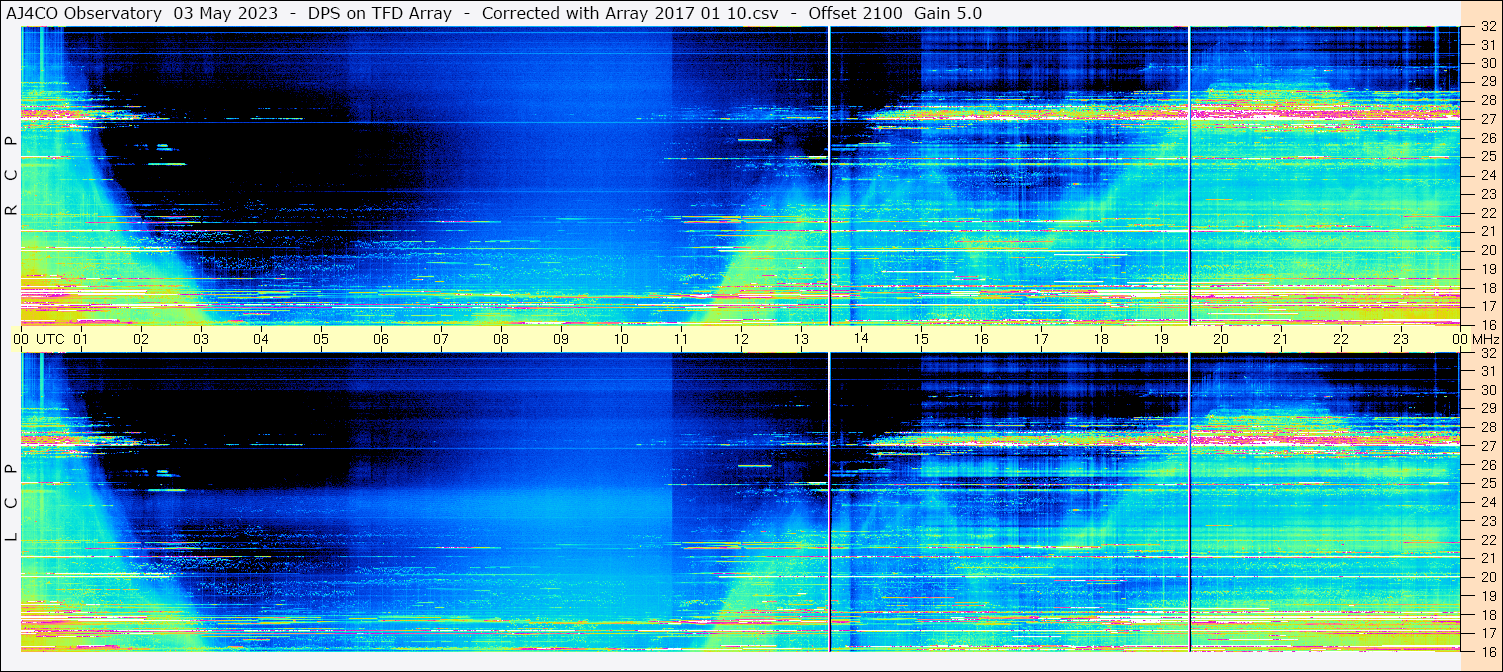Click "AJ4CO Observatory" in the header

pos(85,13)
